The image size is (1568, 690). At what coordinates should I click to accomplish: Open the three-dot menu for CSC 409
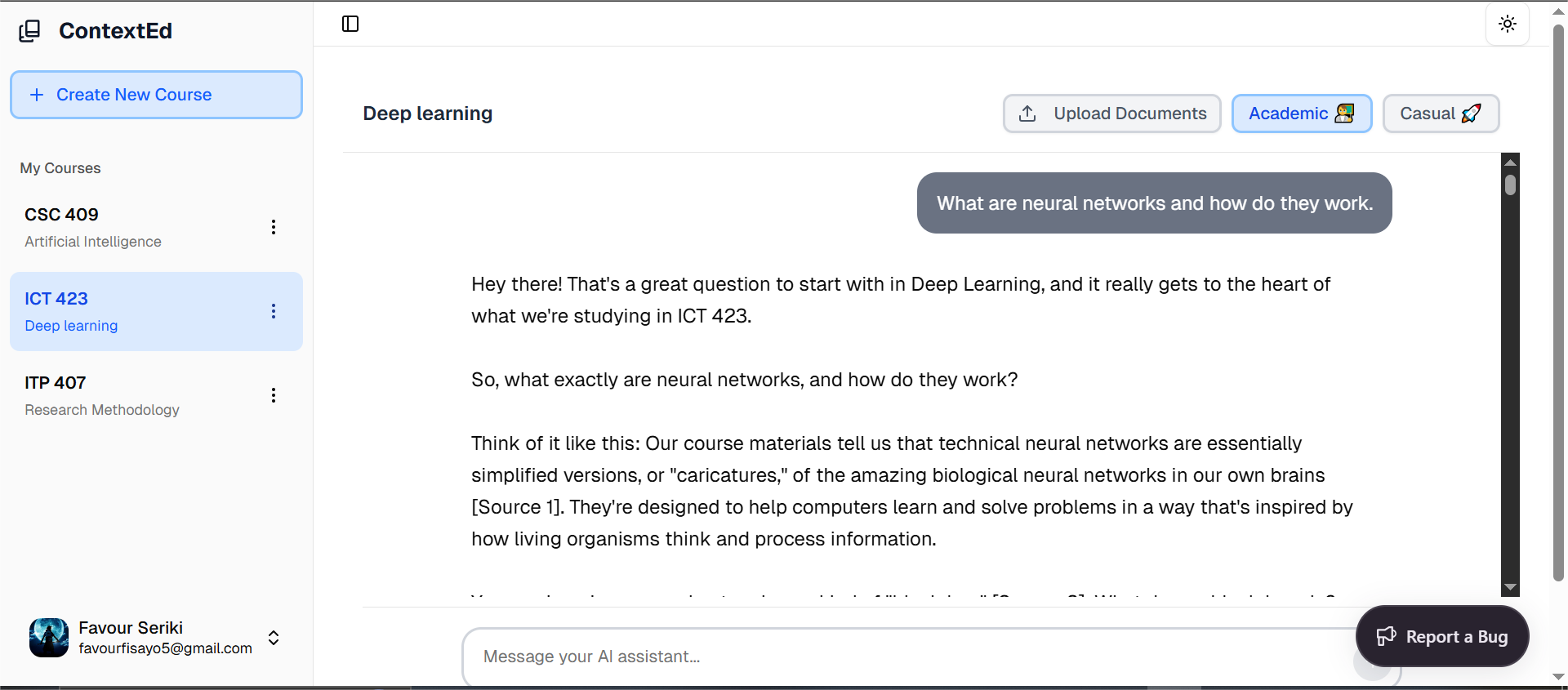tap(274, 227)
